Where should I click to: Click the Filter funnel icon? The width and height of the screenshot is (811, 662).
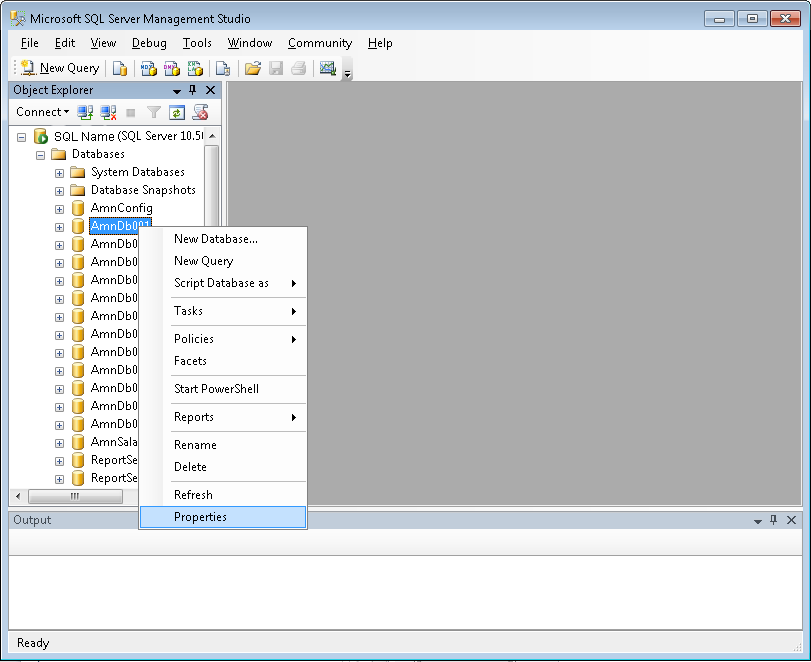[x=154, y=112]
